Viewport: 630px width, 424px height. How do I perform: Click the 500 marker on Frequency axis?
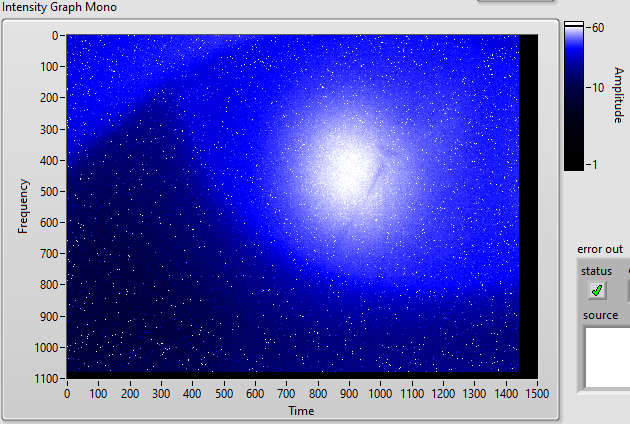pos(49,191)
